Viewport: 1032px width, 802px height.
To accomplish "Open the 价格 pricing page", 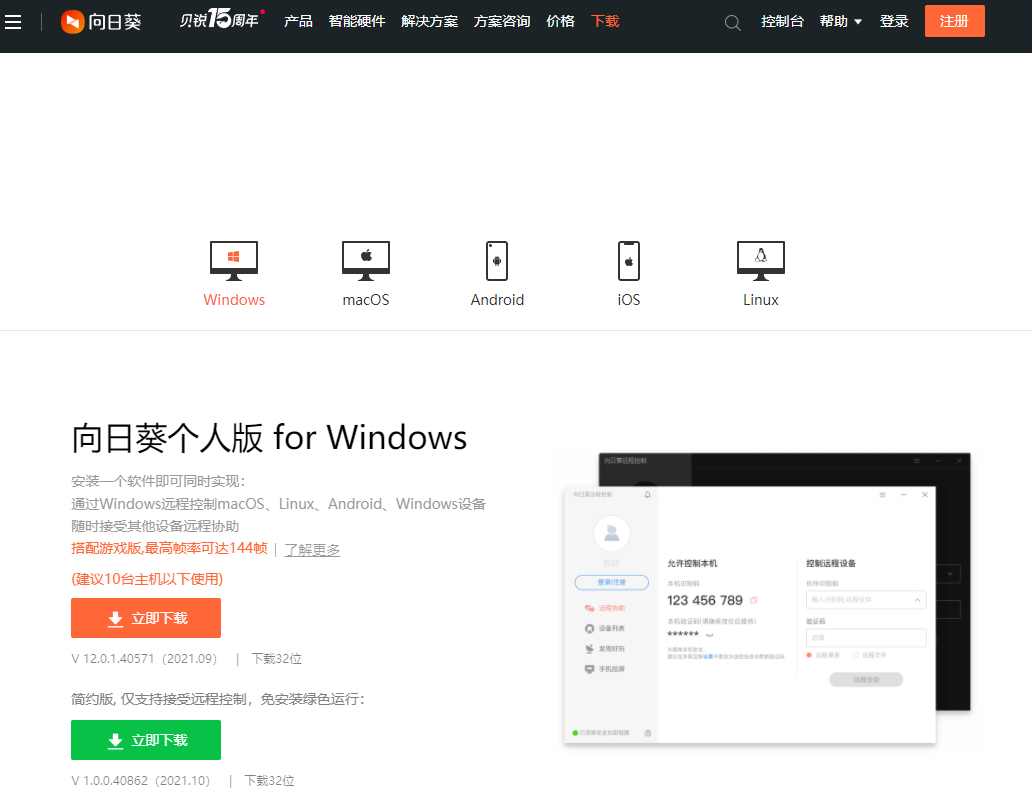I will tap(560, 22).
